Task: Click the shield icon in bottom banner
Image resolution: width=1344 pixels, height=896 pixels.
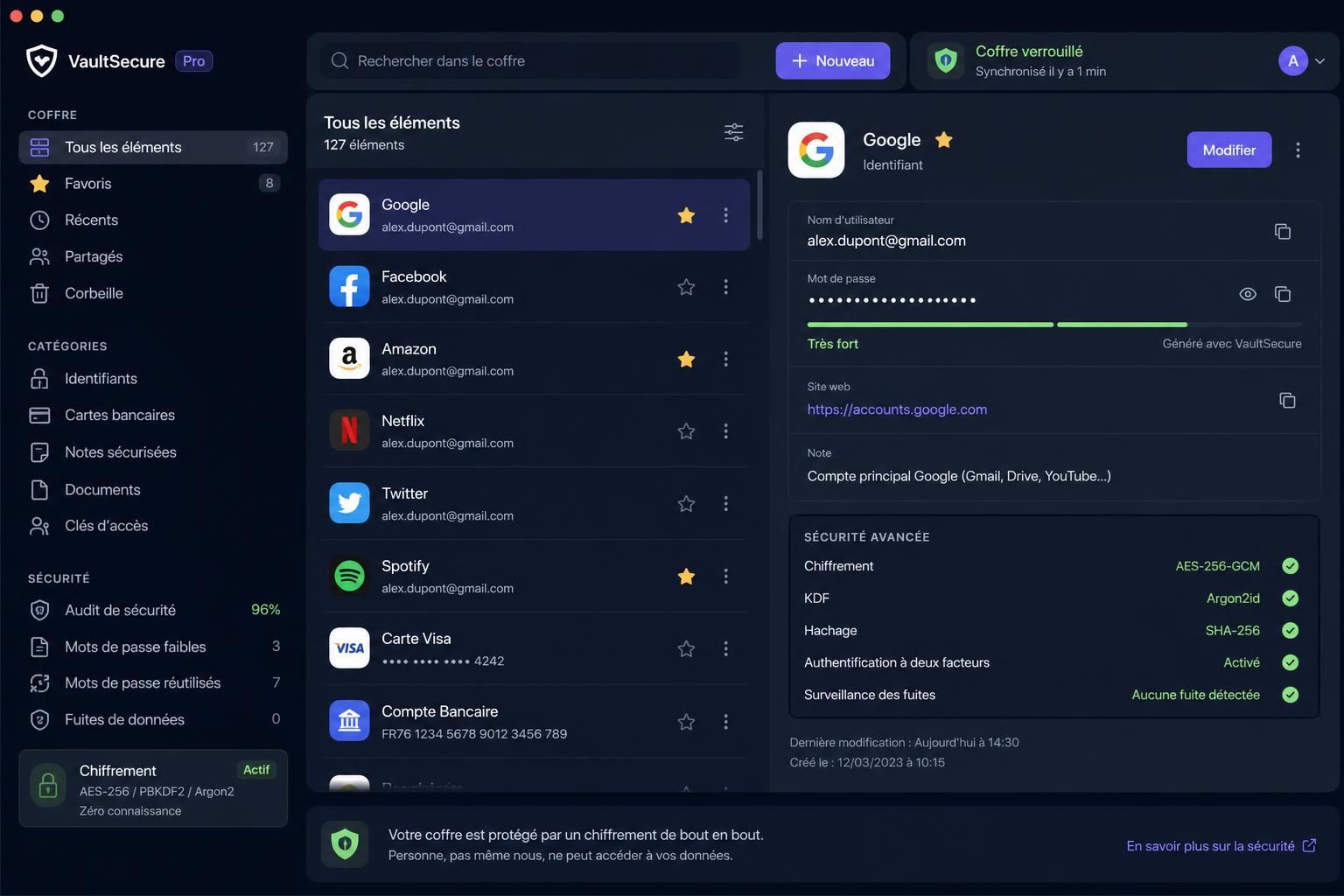Action: tap(345, 844)
